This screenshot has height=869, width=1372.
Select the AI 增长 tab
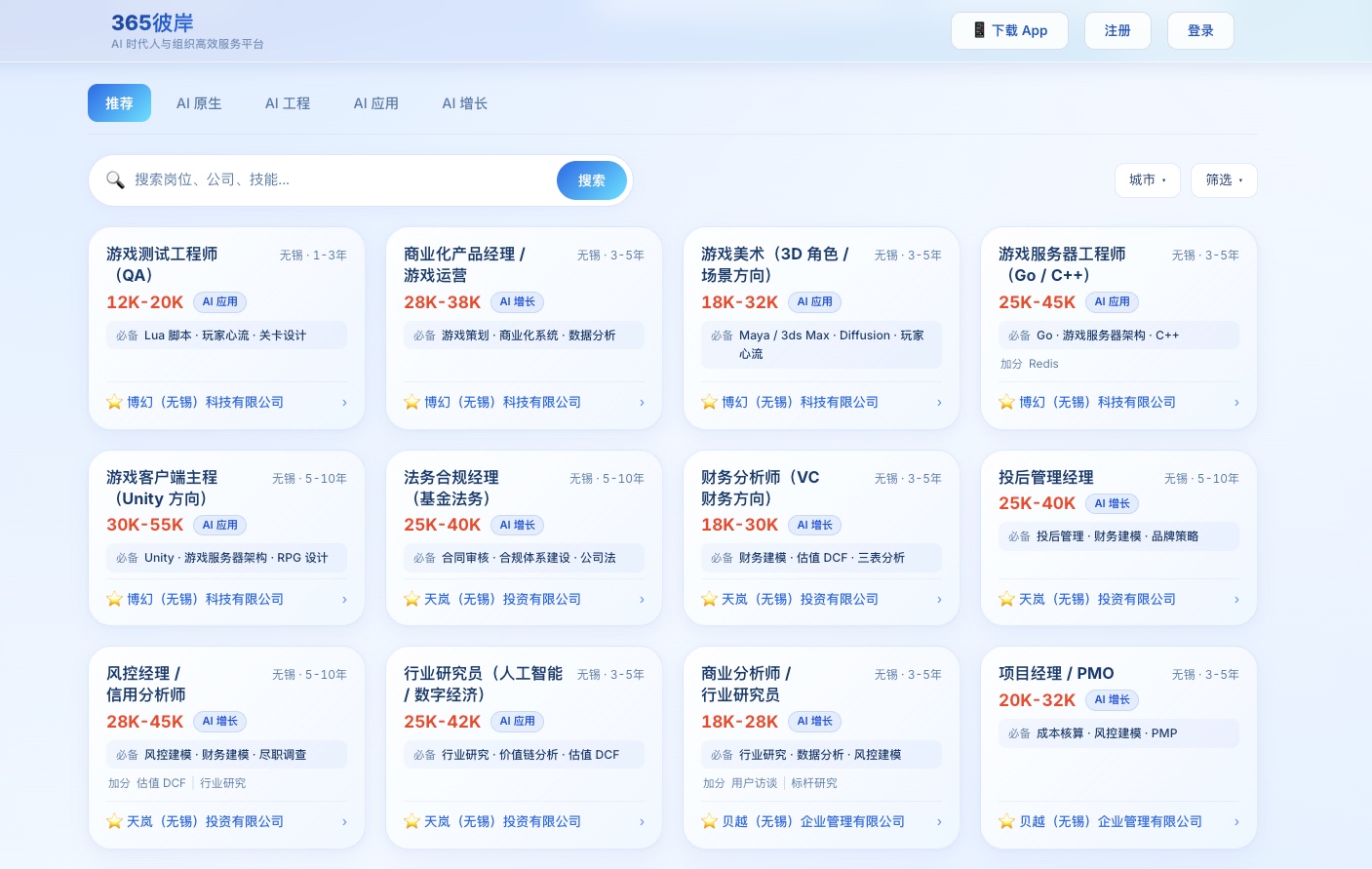click(465, 103)
